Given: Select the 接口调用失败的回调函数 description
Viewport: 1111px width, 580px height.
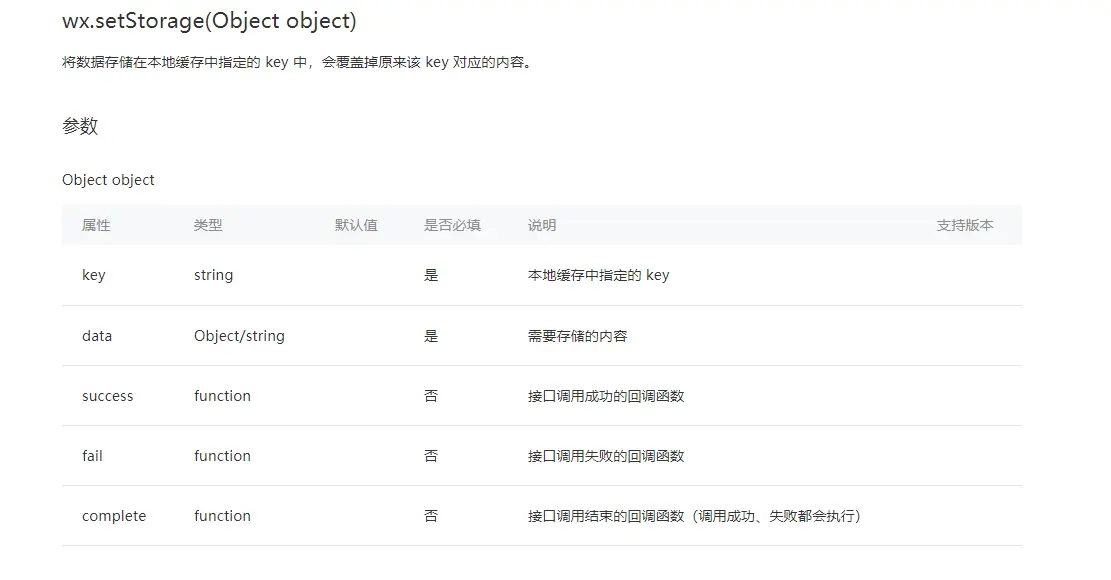Looking at the screenshot, I should click(606, 455).
